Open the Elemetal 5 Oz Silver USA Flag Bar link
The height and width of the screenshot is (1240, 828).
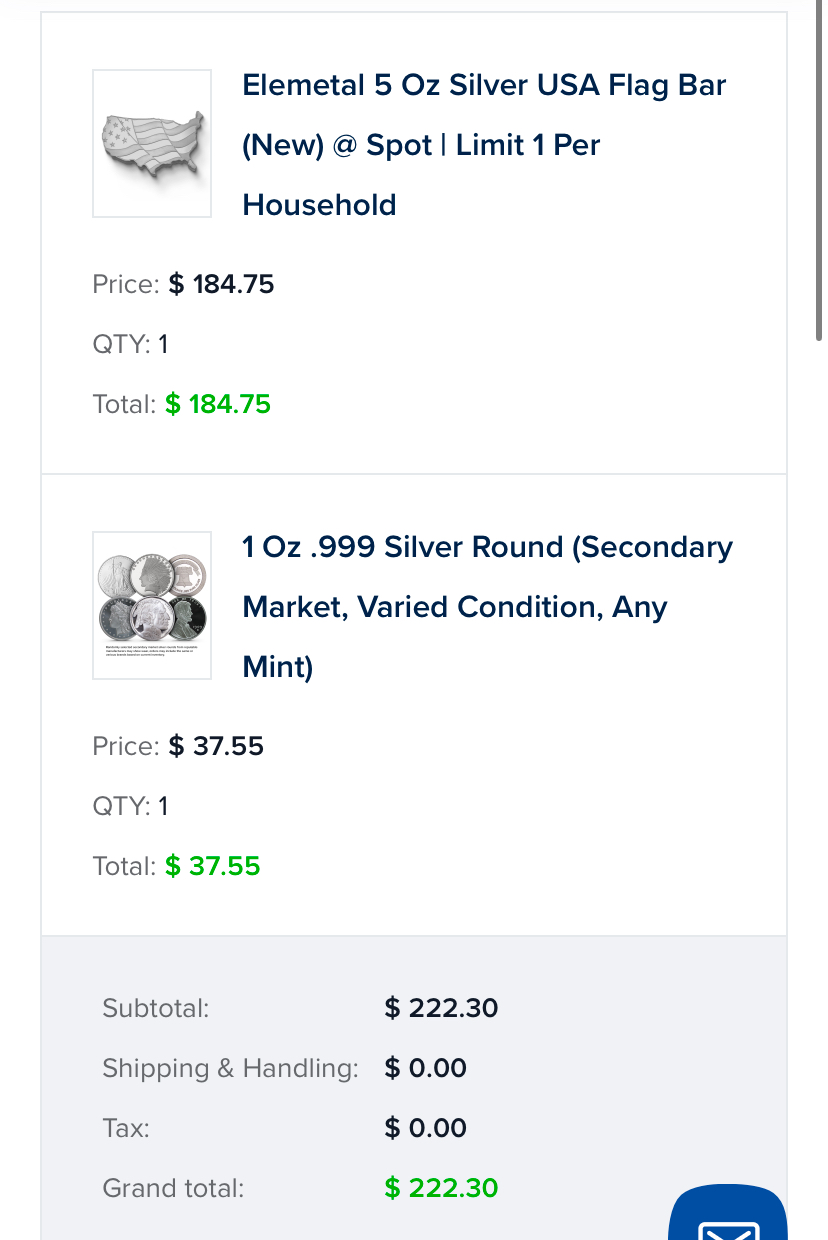click(485, 145)
